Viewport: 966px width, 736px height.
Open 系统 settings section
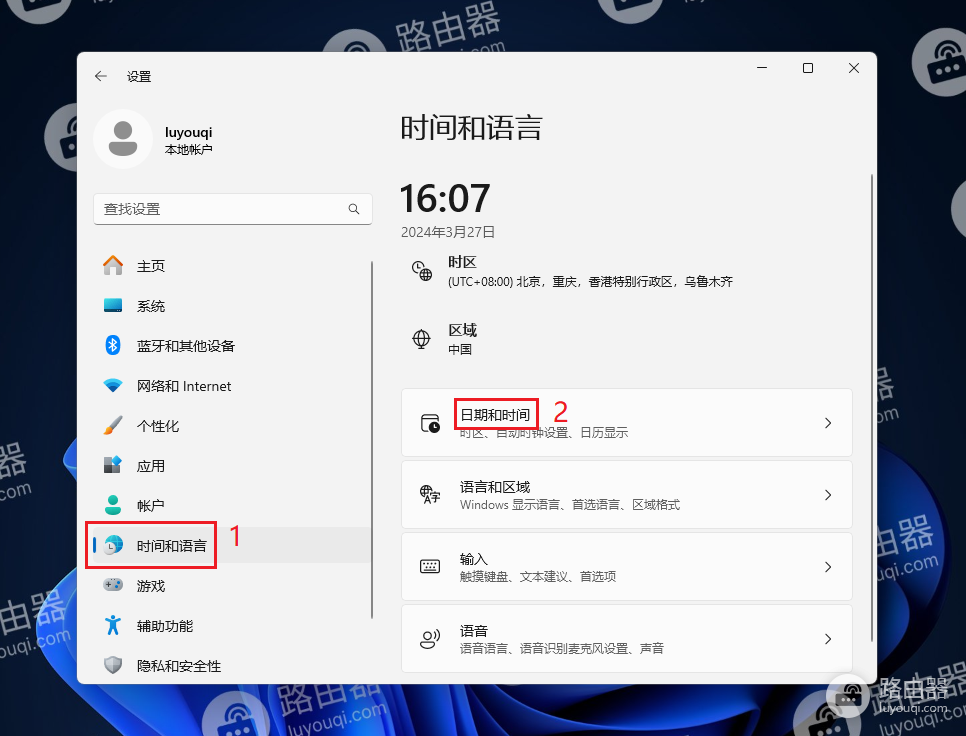click(x=231, y=305)
